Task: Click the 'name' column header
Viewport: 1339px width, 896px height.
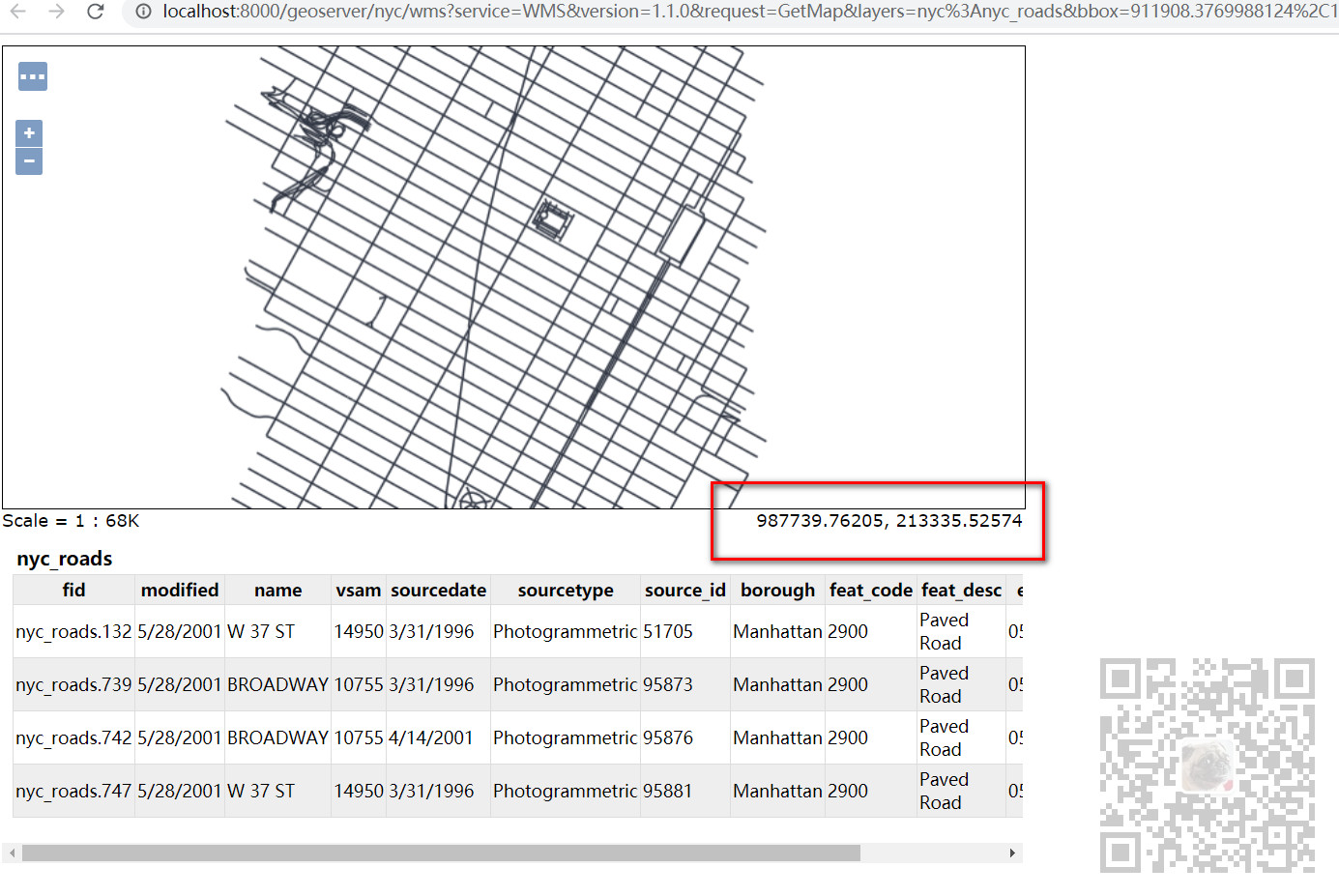Action: coord(278,591)
